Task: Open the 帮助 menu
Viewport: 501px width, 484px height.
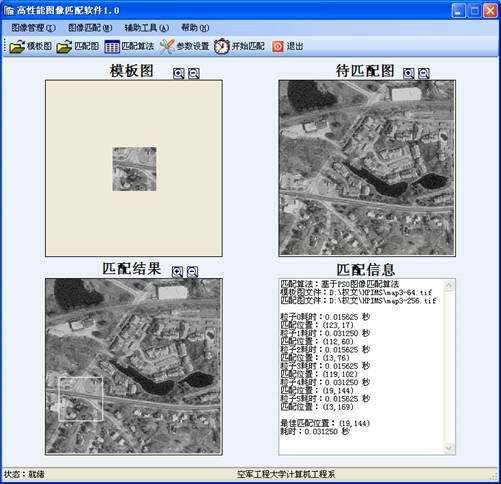Action: pos(195,28)
